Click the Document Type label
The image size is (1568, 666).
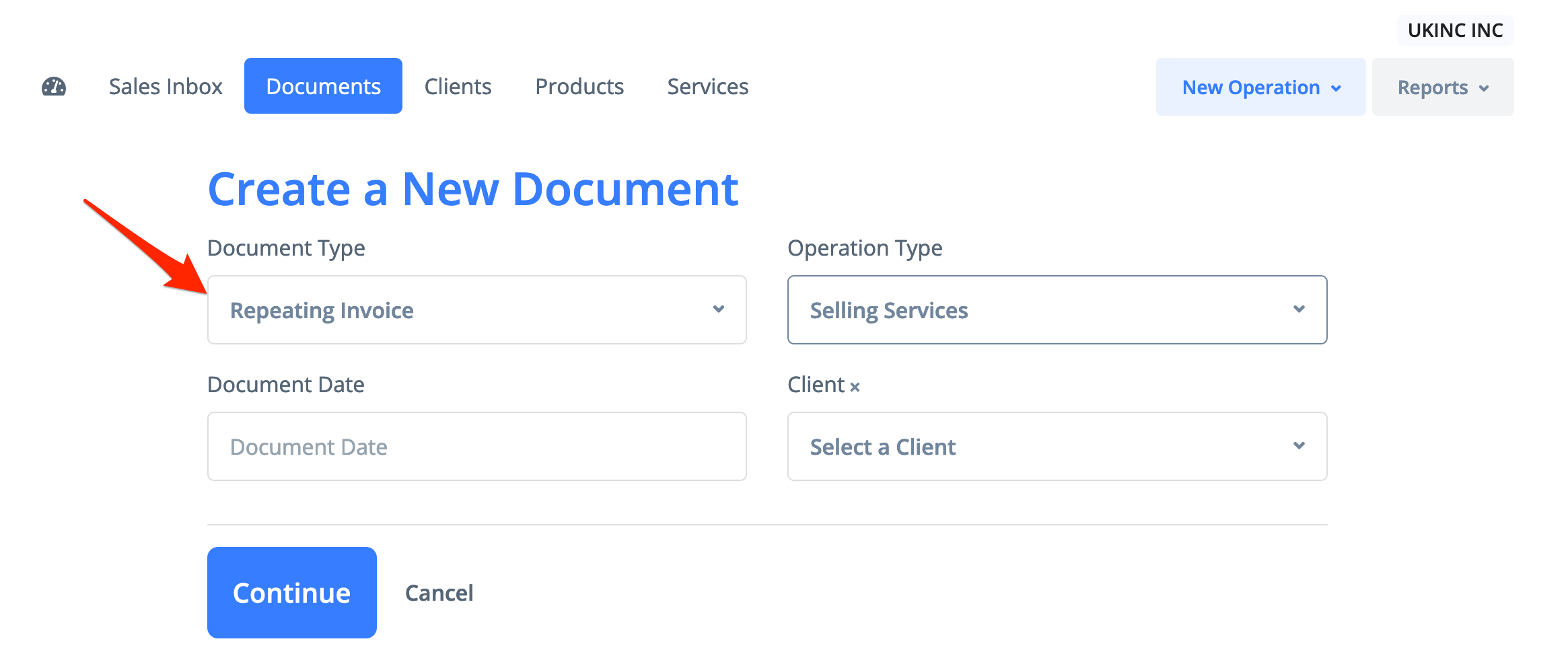tap(286, 248)
